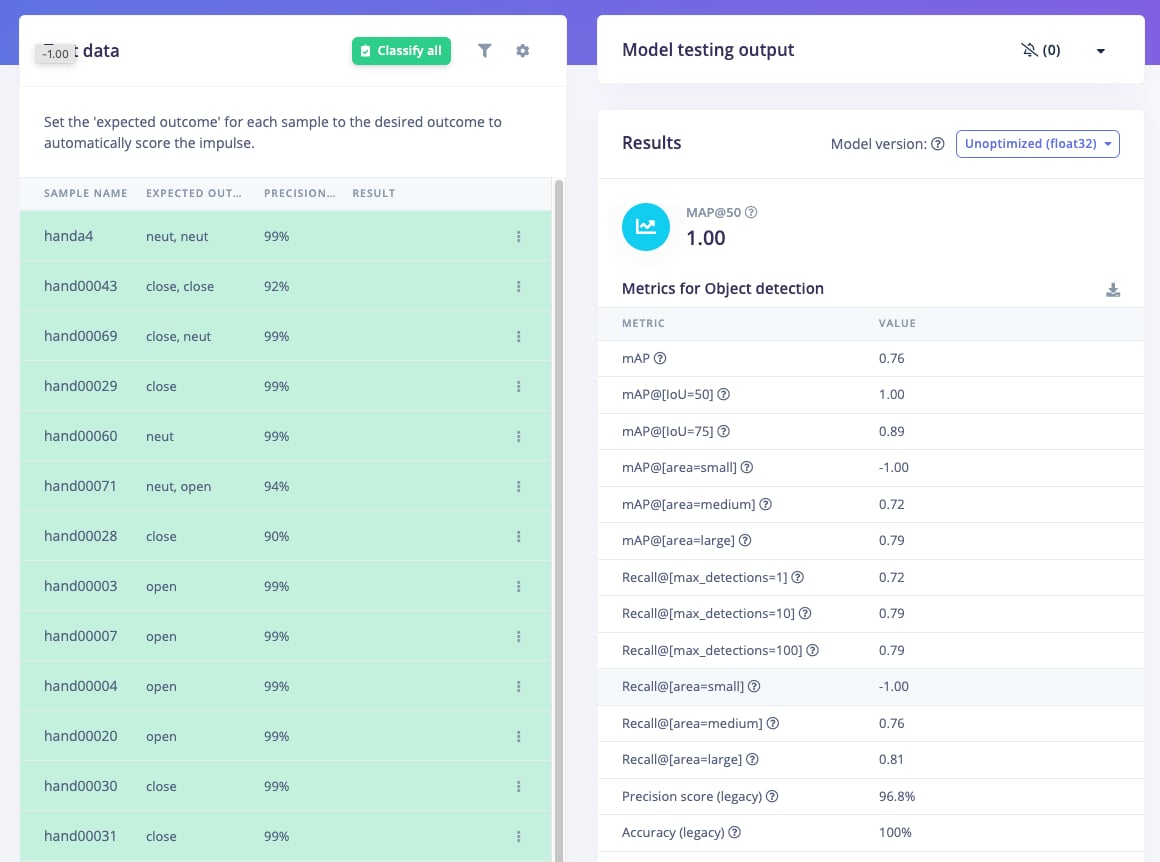
Task: Show help for Accuracy (legacy)
Action: pos(735,832)
